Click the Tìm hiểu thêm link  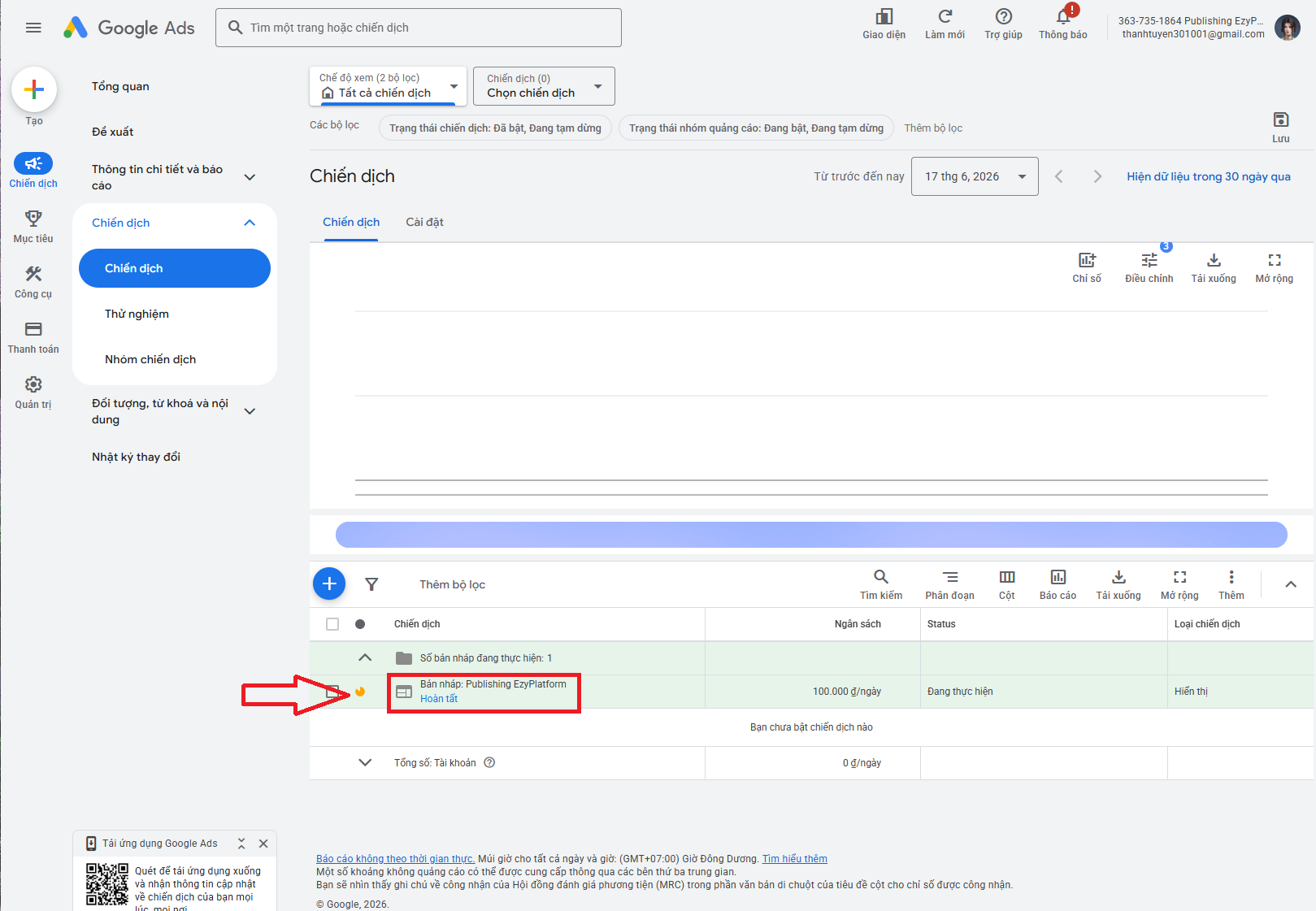[794, 859]
